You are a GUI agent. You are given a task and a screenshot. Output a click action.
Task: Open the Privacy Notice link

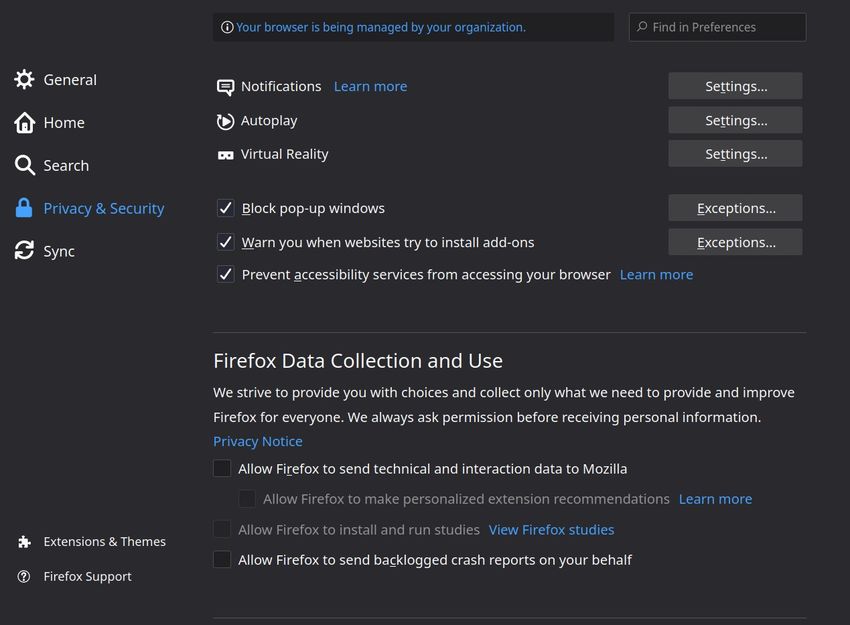point(257,442)
